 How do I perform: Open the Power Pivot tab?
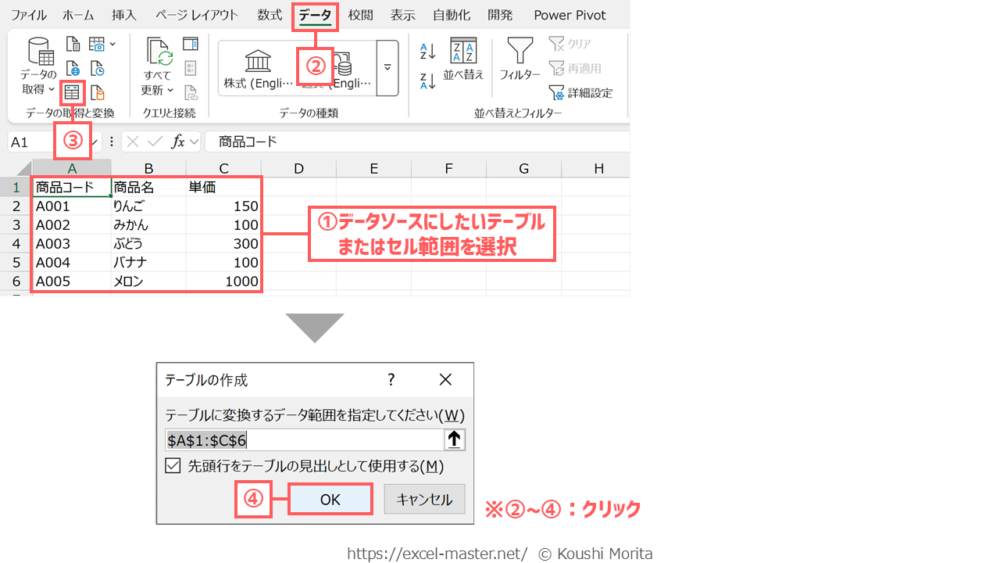click(568, 15)
